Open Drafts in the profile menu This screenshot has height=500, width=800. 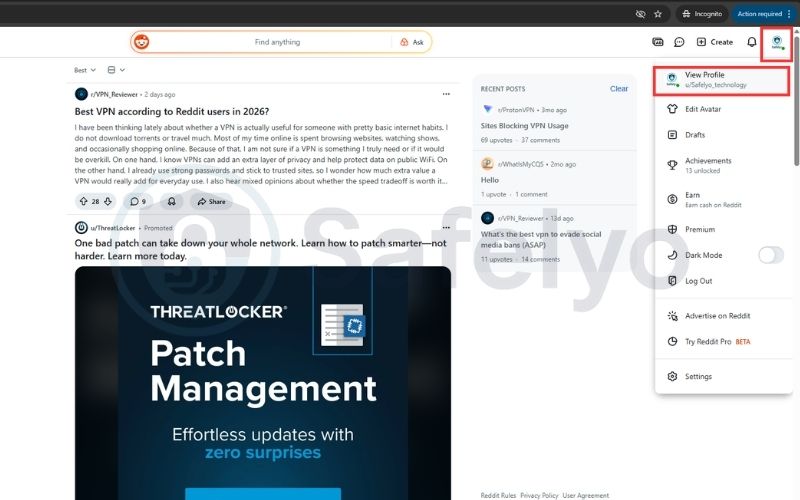(x=695, y=134)
